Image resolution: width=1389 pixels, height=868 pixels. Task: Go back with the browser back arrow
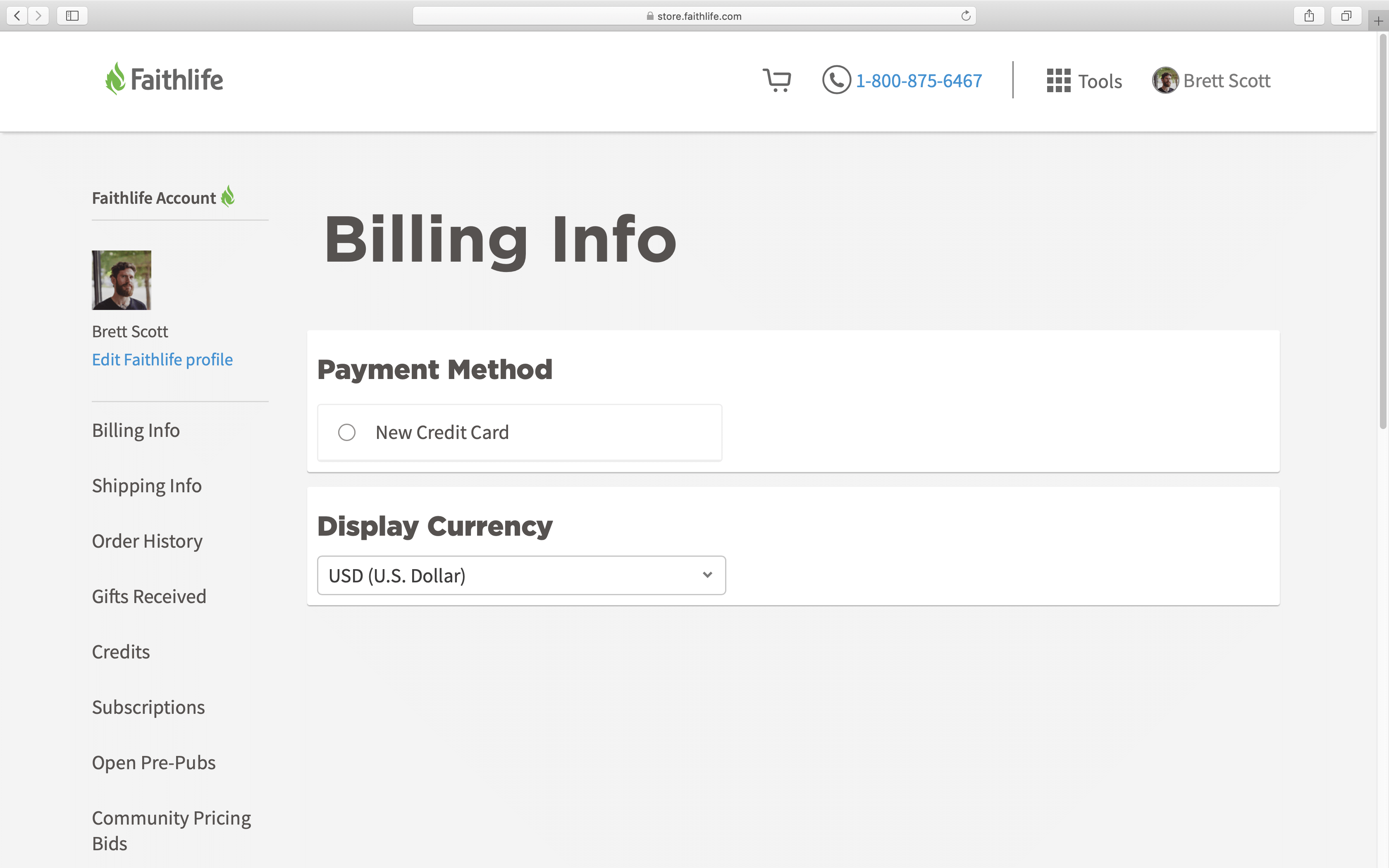pos(17,16)
